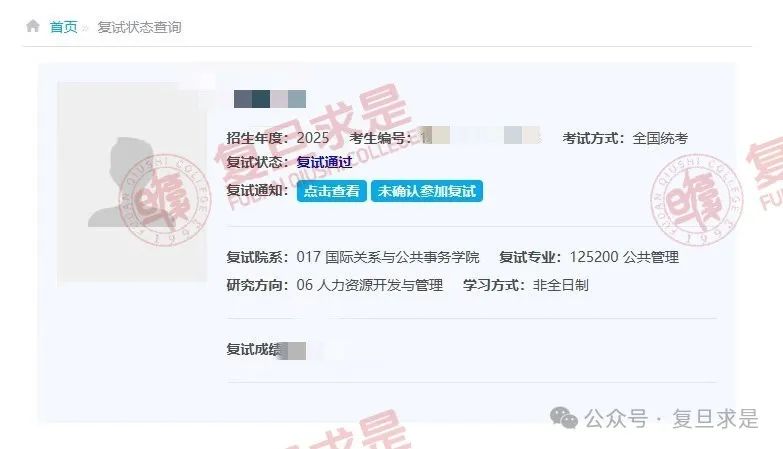Click the 复试通过 status text
This screenshot has width=783, height=449.
[324, 162]
